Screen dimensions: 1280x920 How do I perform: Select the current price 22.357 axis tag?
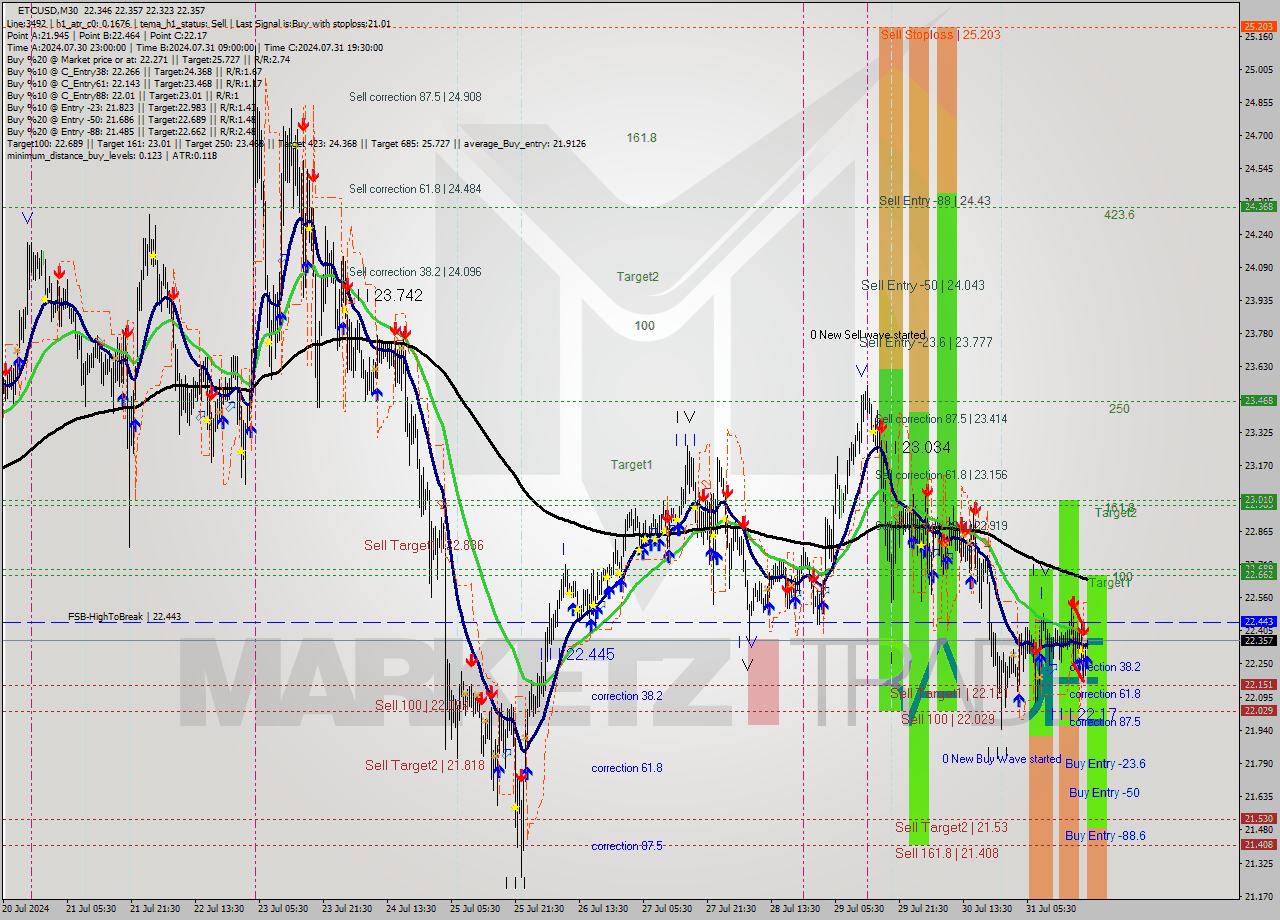pyautogui.click(x=1258, y=640)
